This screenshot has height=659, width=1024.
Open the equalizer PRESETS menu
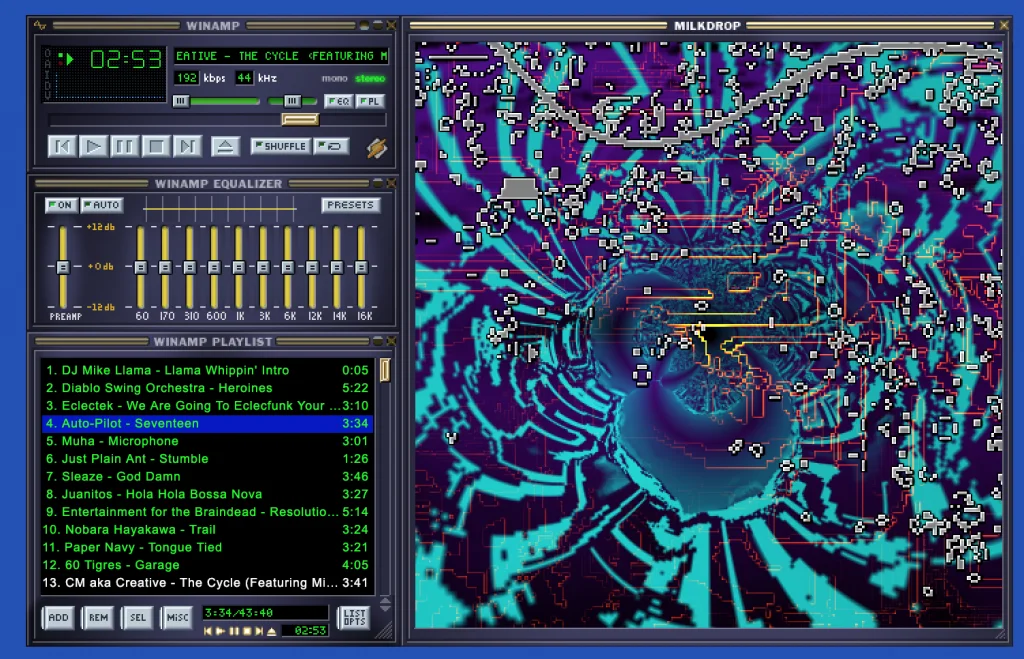click(x=351, y=205)
